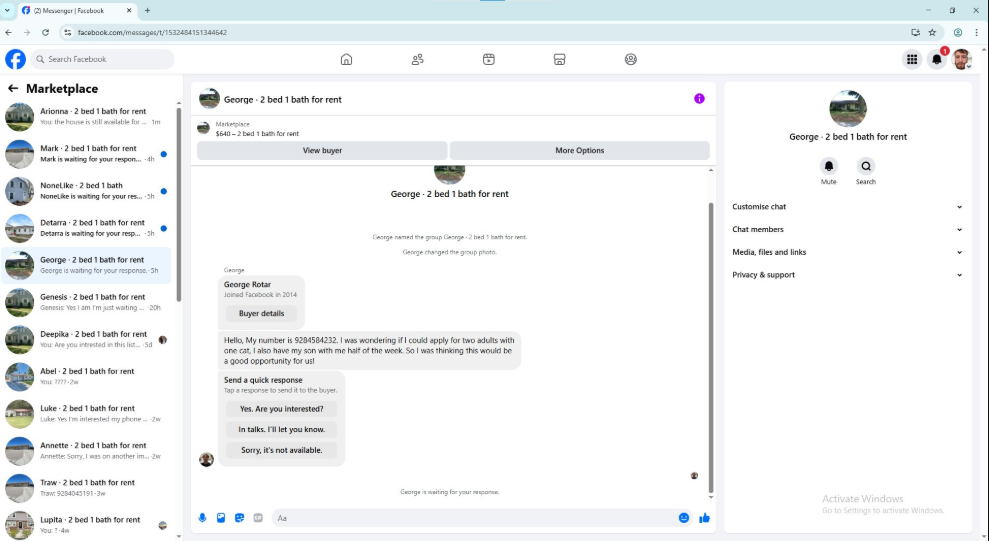Screen dimensions: 989x541
Task: Mute the George conversation
Action: tap(829, 166)
